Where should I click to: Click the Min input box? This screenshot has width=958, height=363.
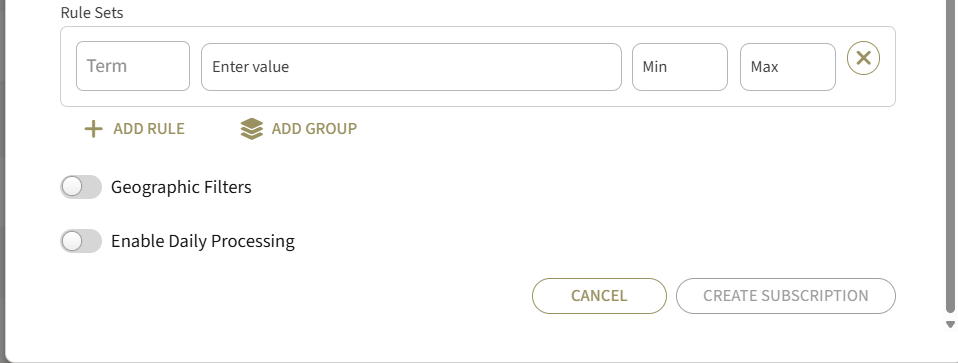679,67
